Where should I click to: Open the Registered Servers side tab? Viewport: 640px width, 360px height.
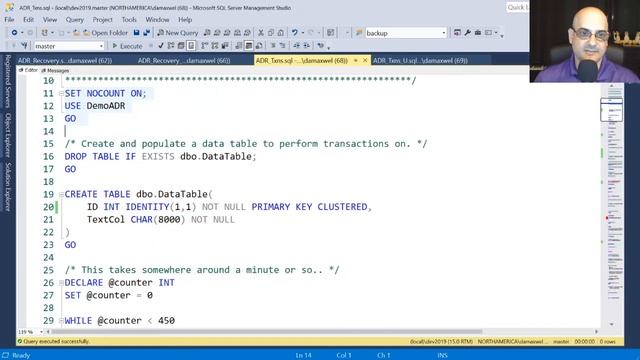click(x=8, y=81)
